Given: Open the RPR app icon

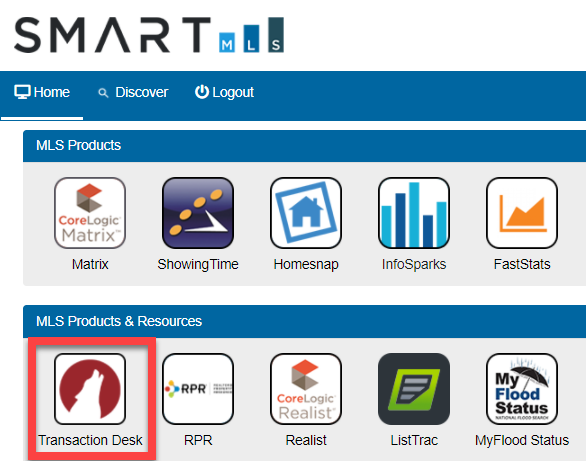Looking at the screenshot, I should coord(198,389).
